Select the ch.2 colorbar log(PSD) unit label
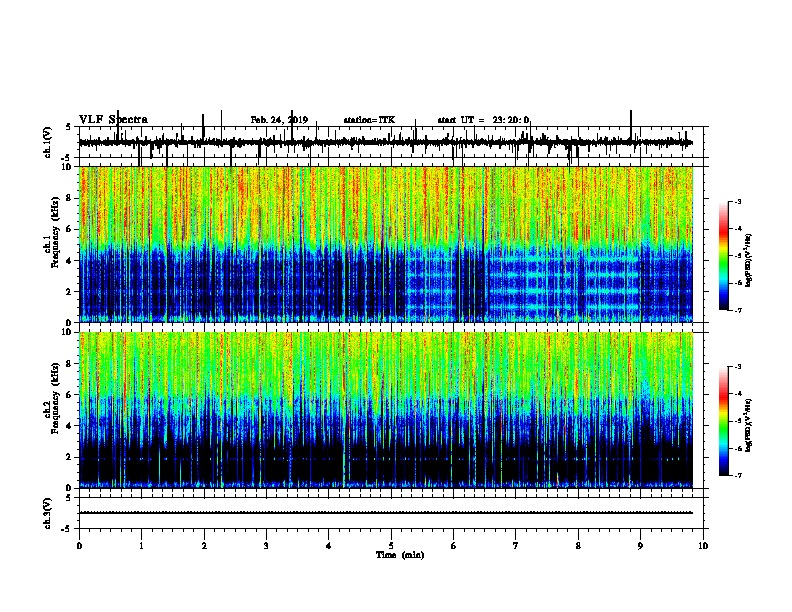Image resolution: width=792 pixels, height=612 pixels. click(749, 425)
